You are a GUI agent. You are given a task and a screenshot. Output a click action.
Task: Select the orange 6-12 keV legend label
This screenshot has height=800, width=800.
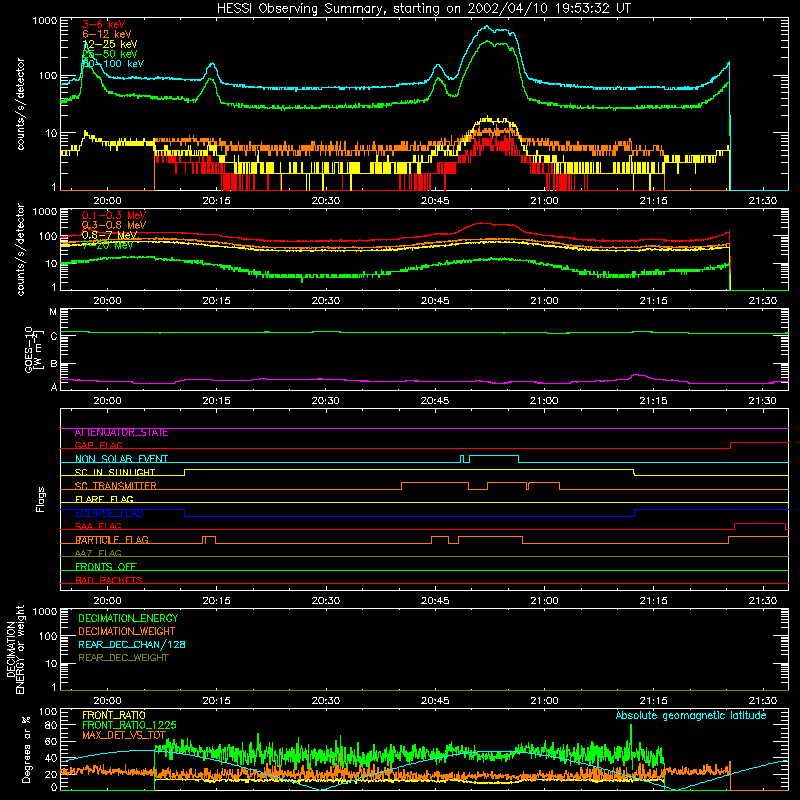107,34
